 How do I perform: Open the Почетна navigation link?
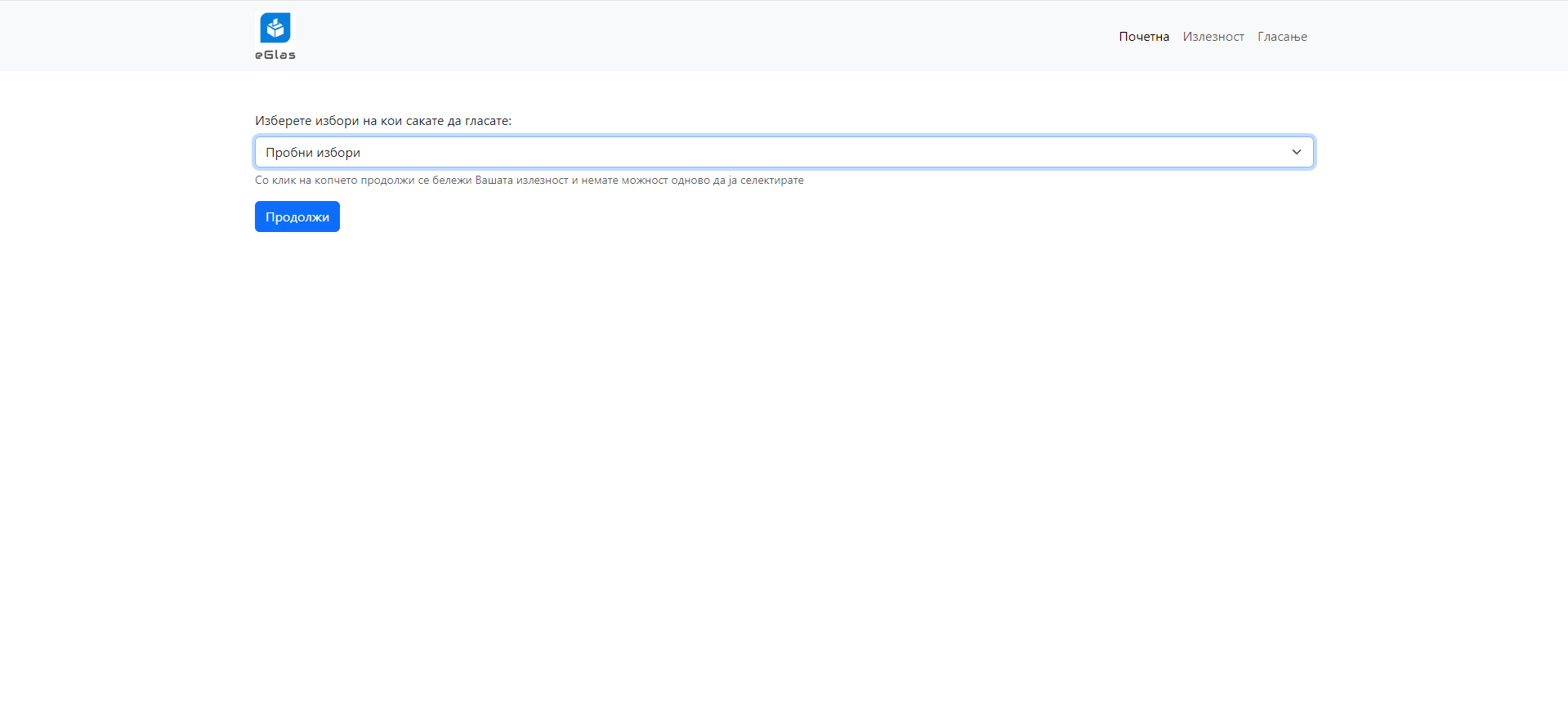(x=1143, y=37)
